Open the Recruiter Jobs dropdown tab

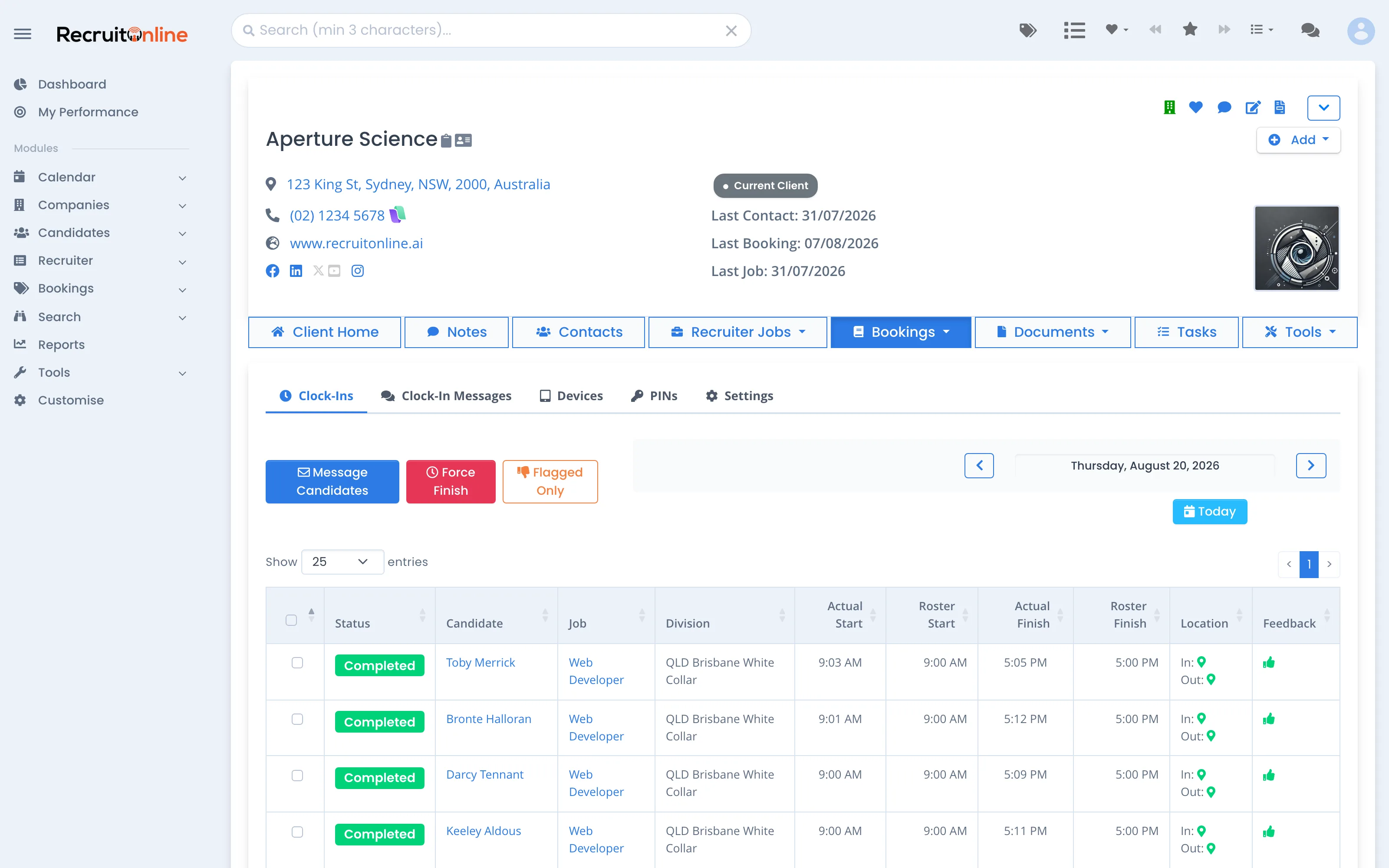[737, 332]
